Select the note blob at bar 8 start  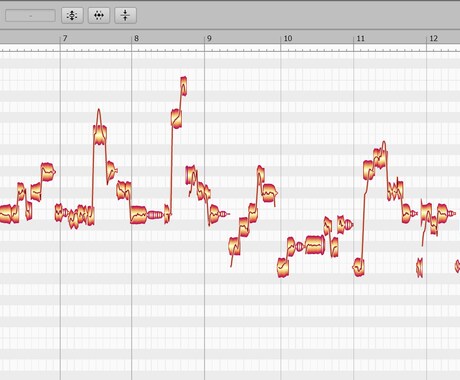(139, 215)
